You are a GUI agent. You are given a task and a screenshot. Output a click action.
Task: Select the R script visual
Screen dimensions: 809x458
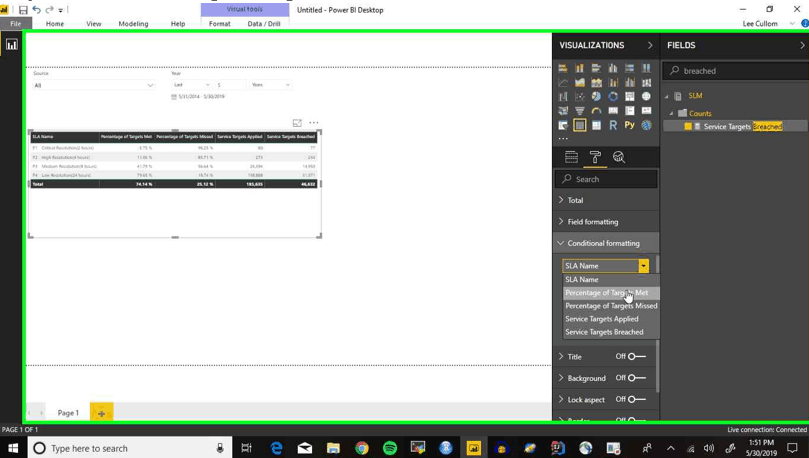[x=613, y=125]
